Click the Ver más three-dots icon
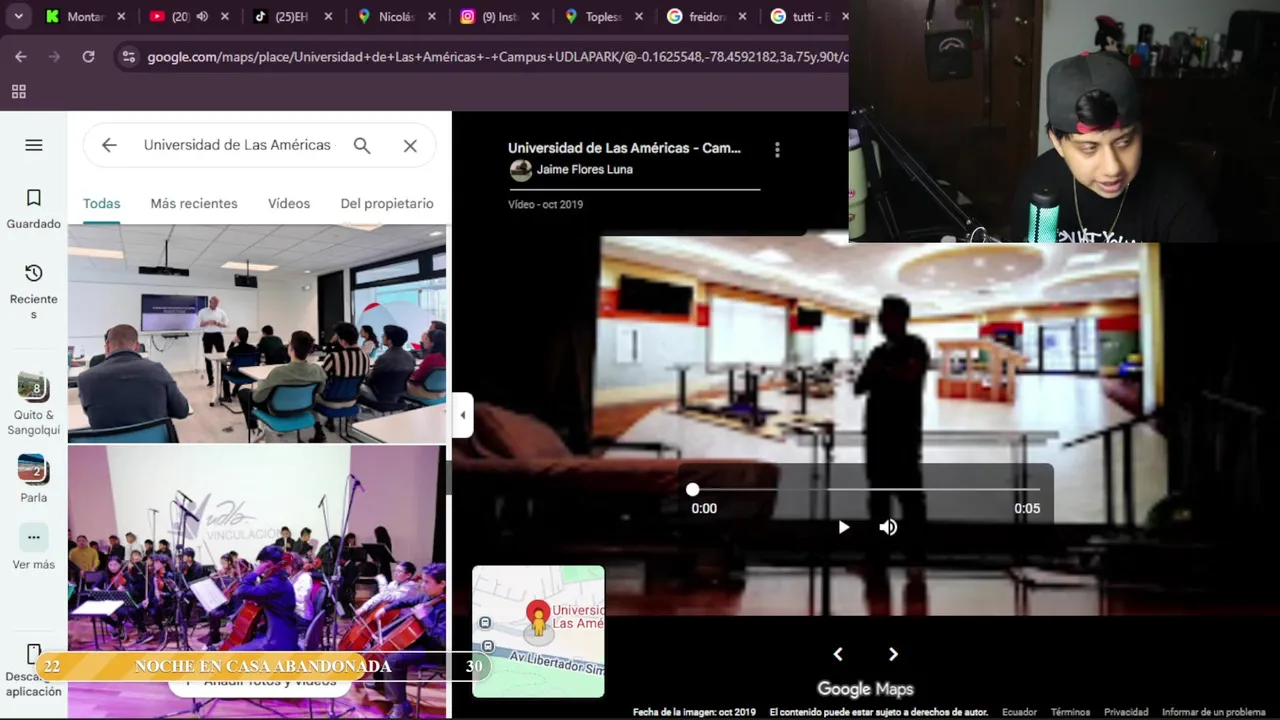 (x=33, y=537)
